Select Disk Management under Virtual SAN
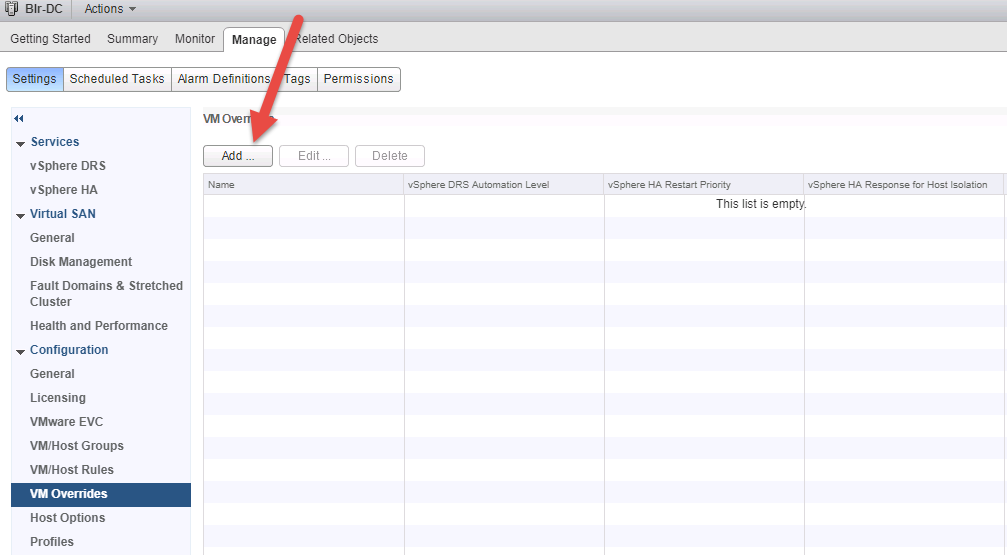Viewport: 1007px width, 555px height. pyautogui.click(x=81, y=262)
